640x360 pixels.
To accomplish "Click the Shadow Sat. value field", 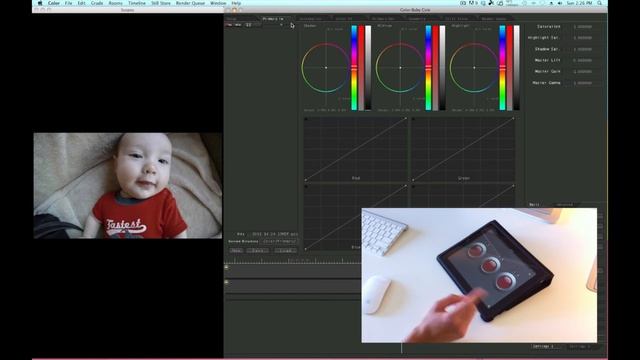I will (583, 49).
